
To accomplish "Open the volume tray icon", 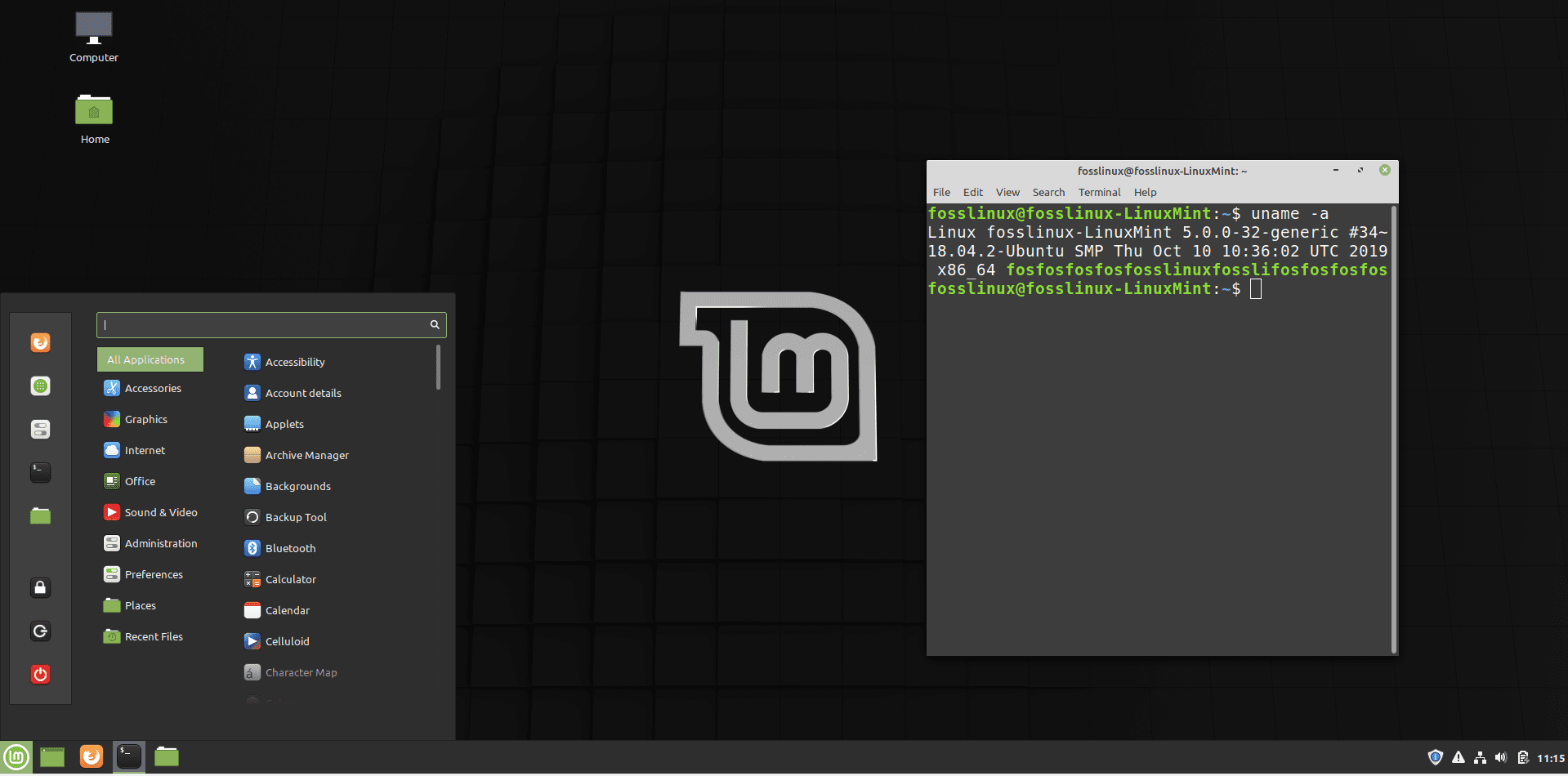I will pos(1501,757).
